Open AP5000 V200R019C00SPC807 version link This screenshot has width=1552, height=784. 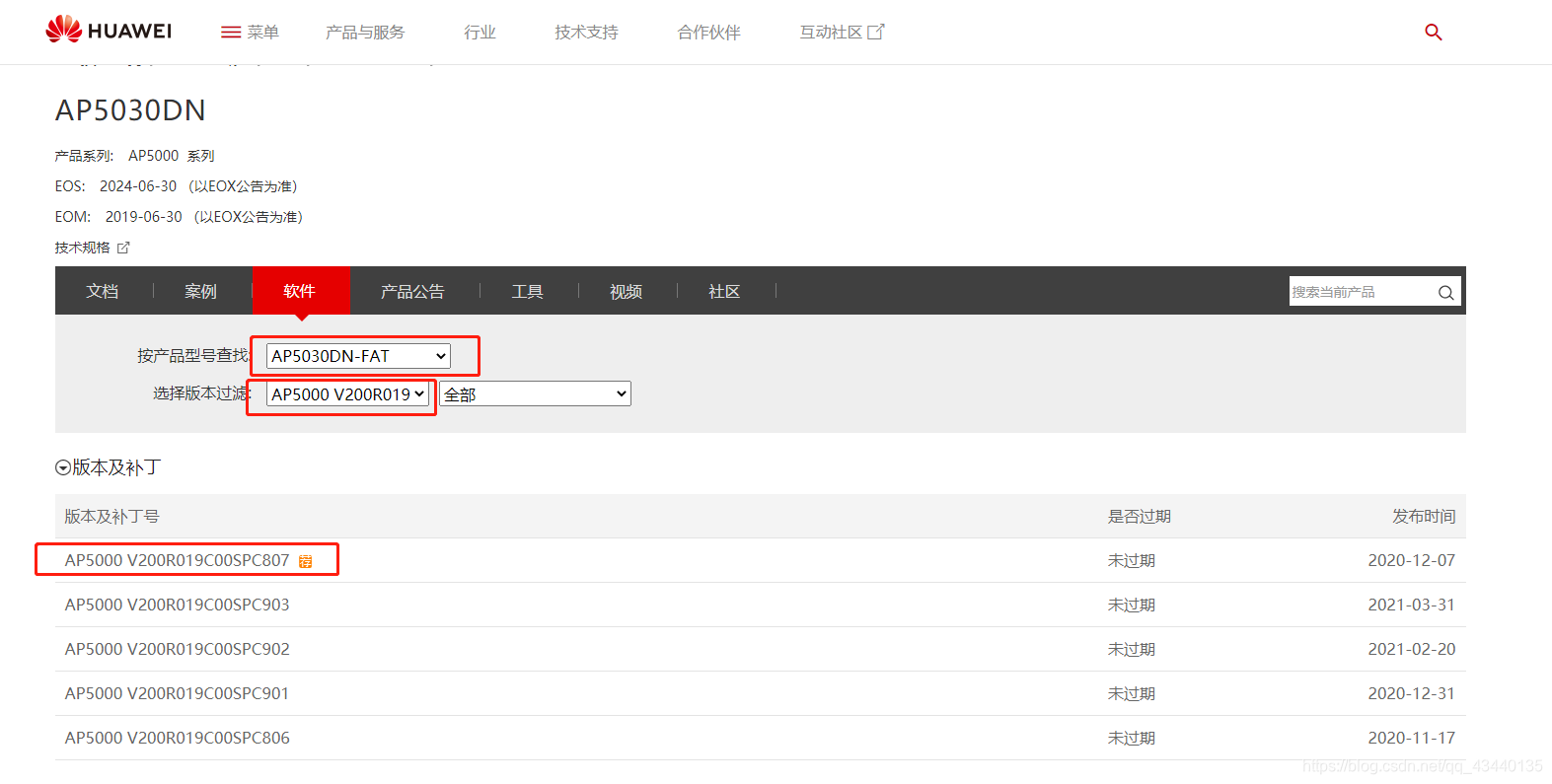[178, 560]
